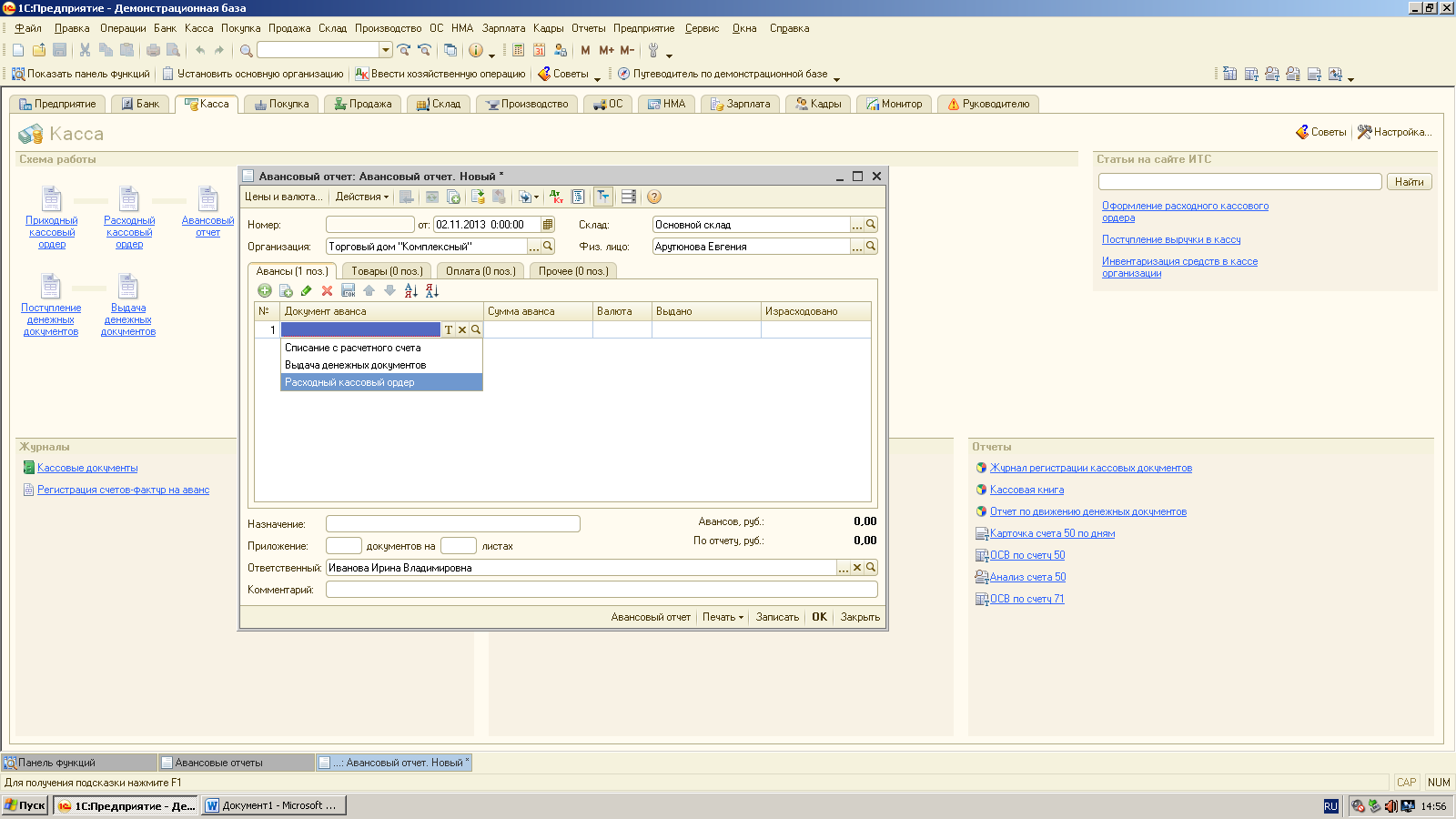Open the Операции menu
1456x819 pixels.
123,28
